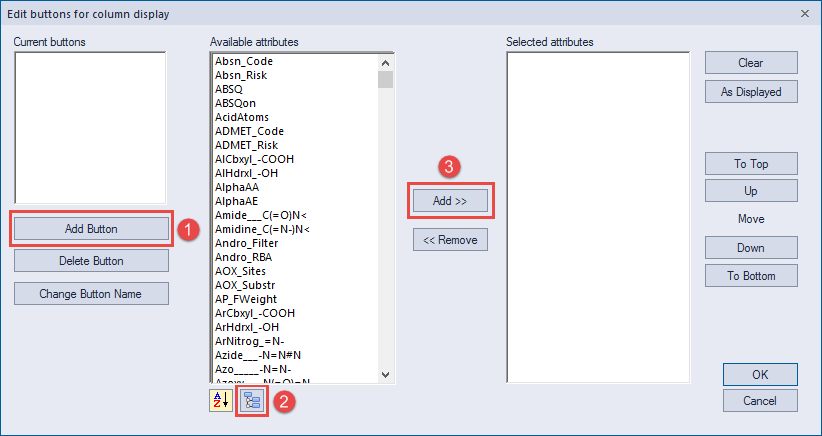Close the dialog using the X
The width and height of the screenshot is (822, 436).
click(805, 14)
